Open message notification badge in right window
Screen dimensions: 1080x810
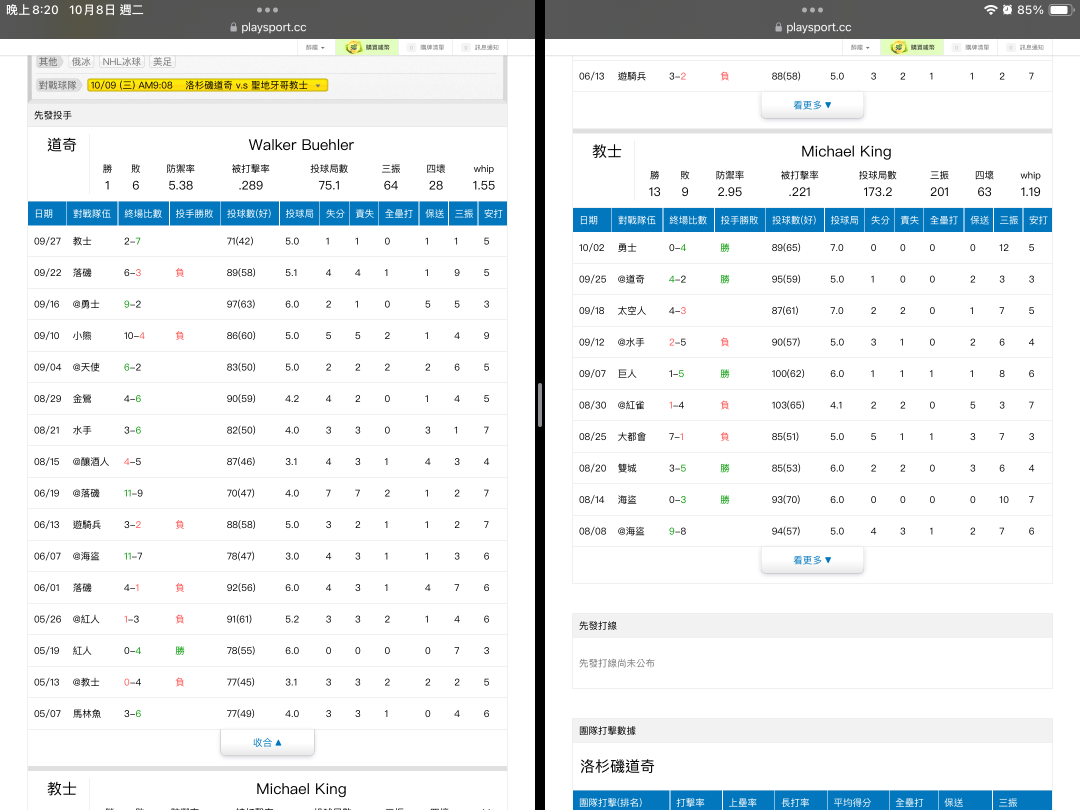1026,47
